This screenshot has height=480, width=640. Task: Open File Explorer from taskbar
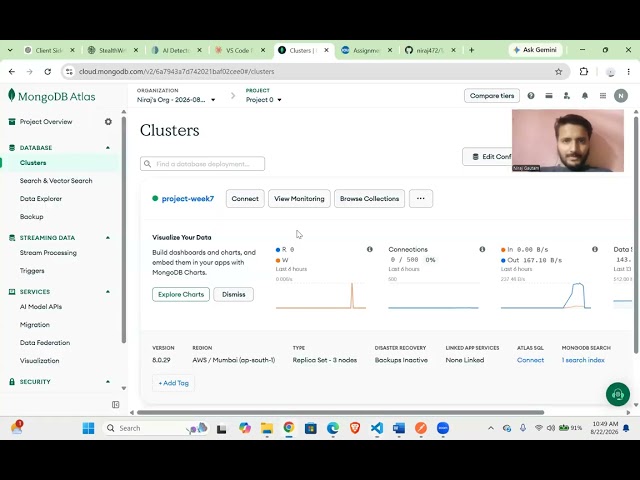click(x=267, y=428)
